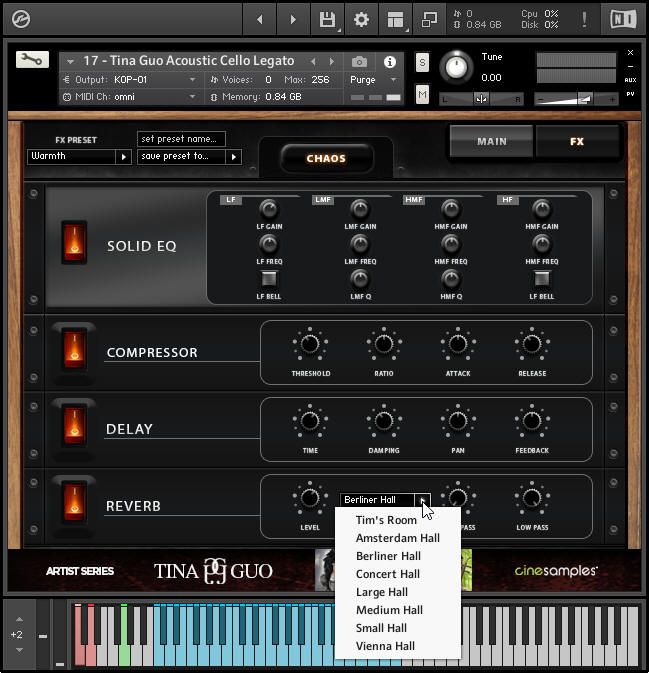This screenshot has width=649, height=673.
Task: Toggle the LF BELL switch under LF band
Action: click(x=269, y=279)
